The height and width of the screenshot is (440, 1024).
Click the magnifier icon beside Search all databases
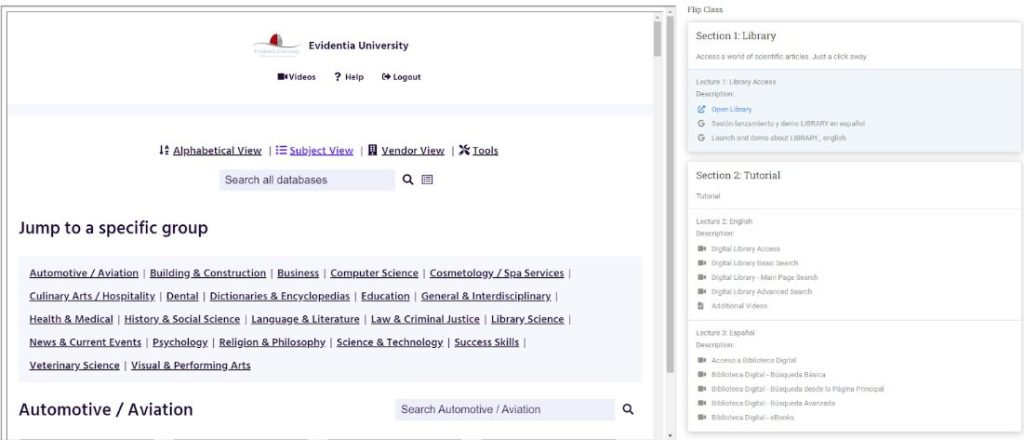coord(408,180)
